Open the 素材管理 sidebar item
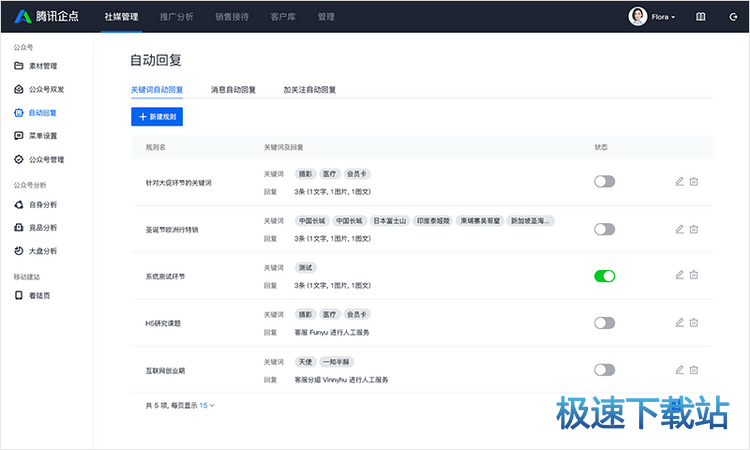The image size is (750, 450). coord(36,66)
